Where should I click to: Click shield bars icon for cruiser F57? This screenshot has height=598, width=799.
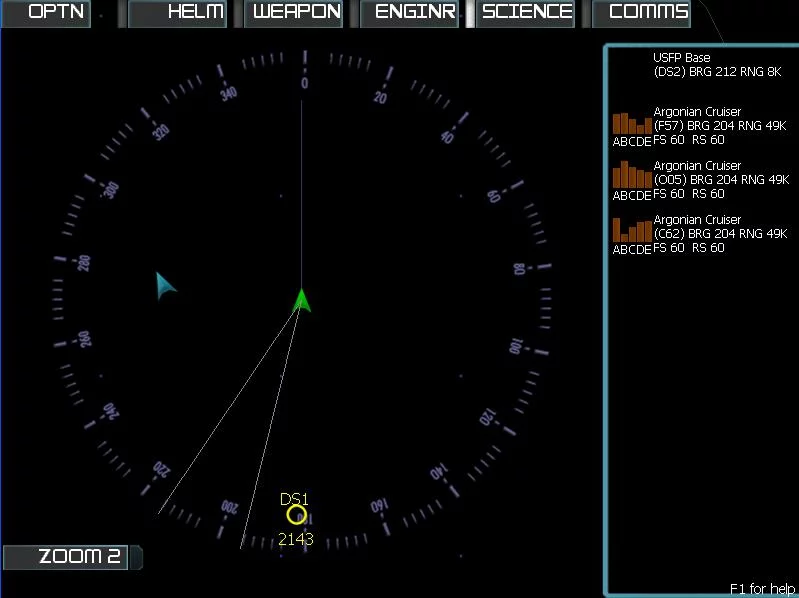pos(632,124)
